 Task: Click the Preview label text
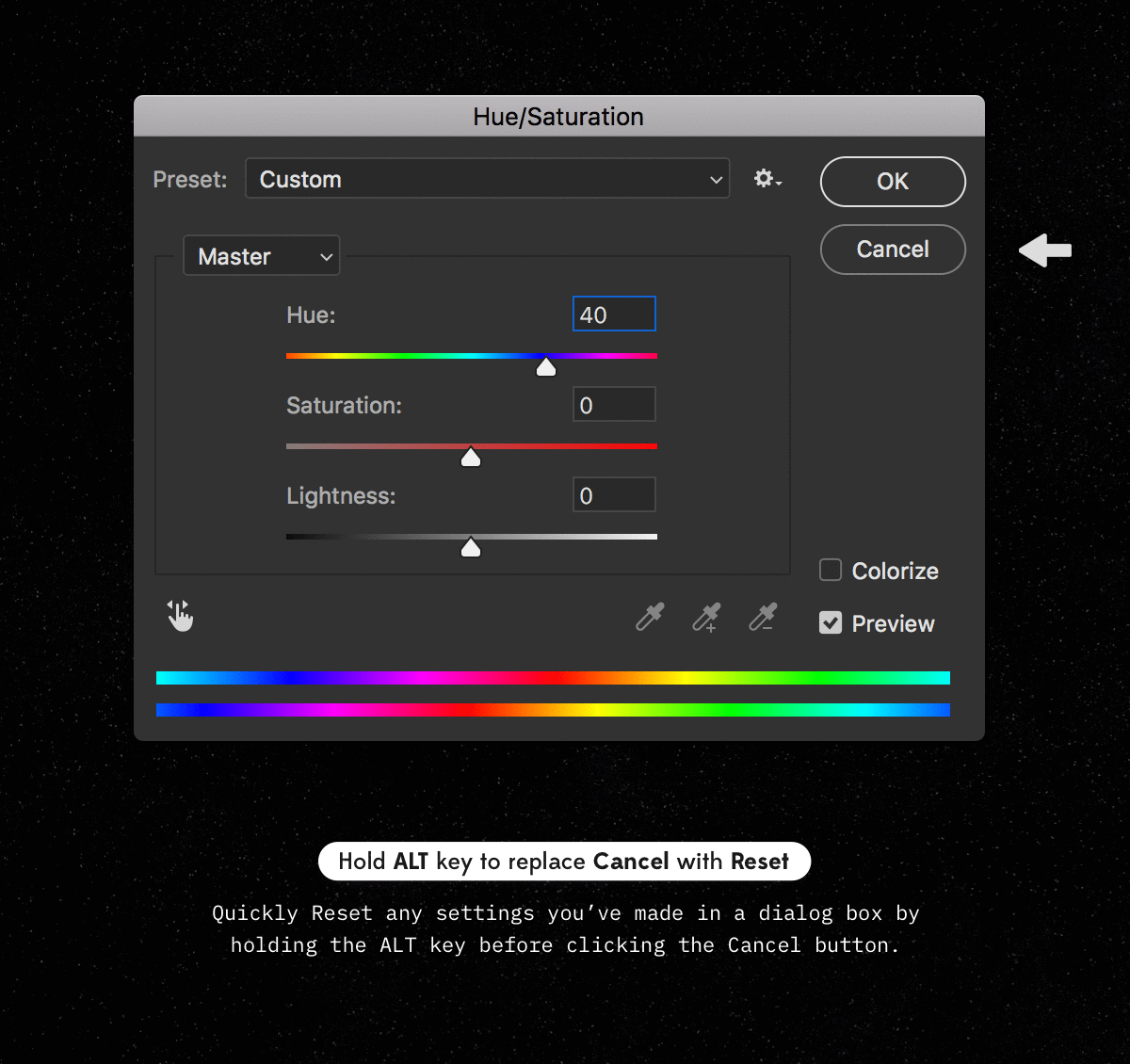pyautogui.click(x=893, y=623)
